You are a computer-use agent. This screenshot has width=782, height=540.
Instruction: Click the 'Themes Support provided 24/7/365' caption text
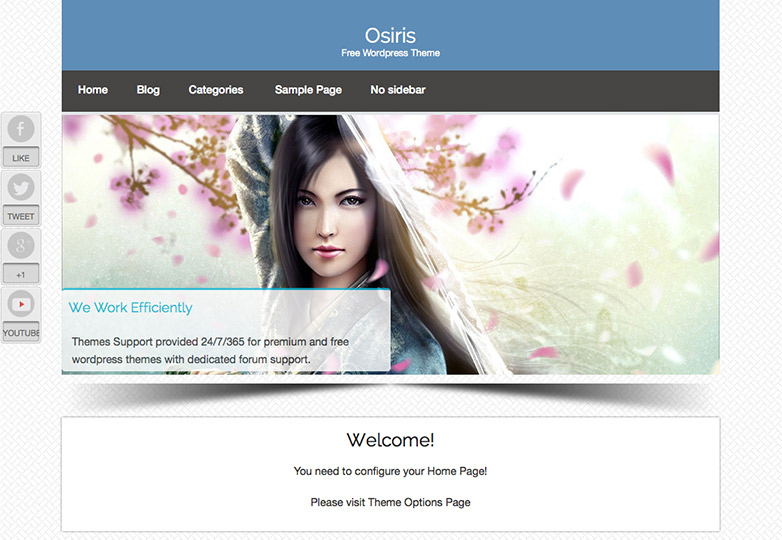tap(210, 351)
